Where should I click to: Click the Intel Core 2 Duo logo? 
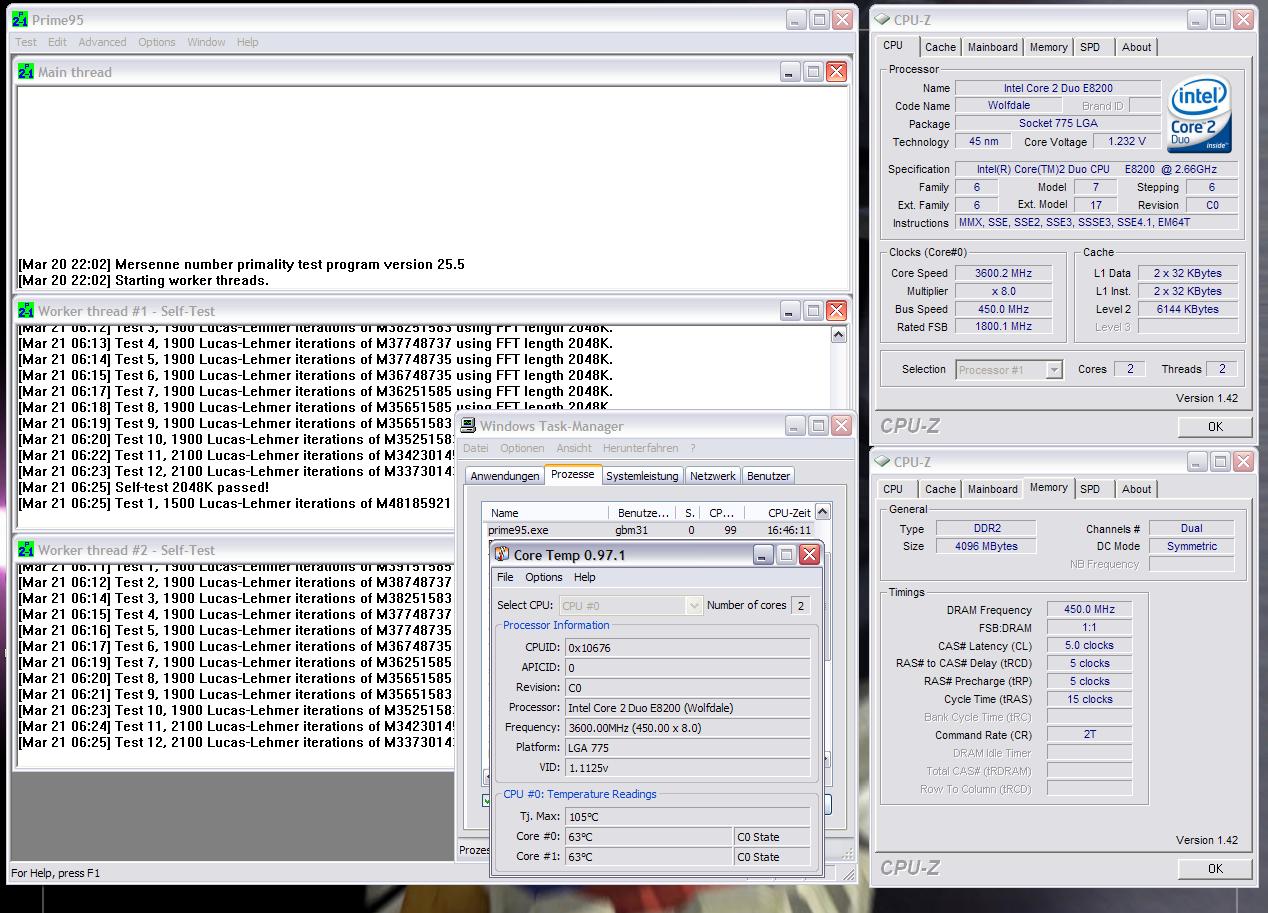tap(1200, 117)
